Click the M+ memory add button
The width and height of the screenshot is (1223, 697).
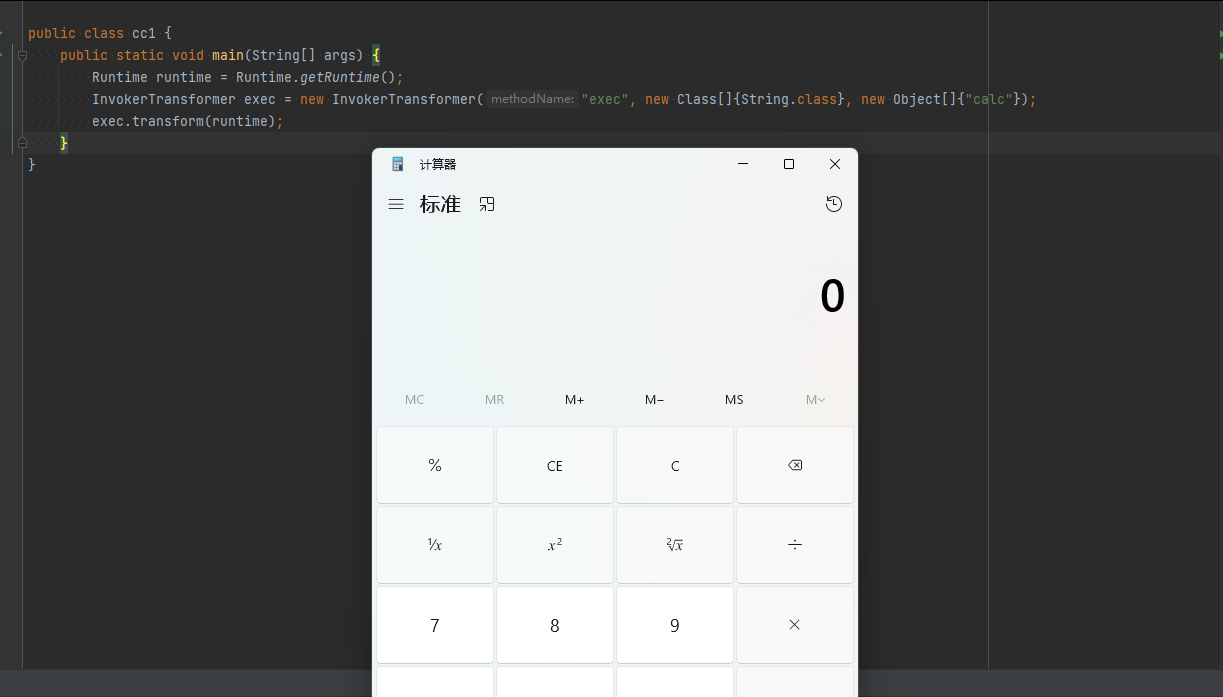pyautogui.click(x=574, y=400)
